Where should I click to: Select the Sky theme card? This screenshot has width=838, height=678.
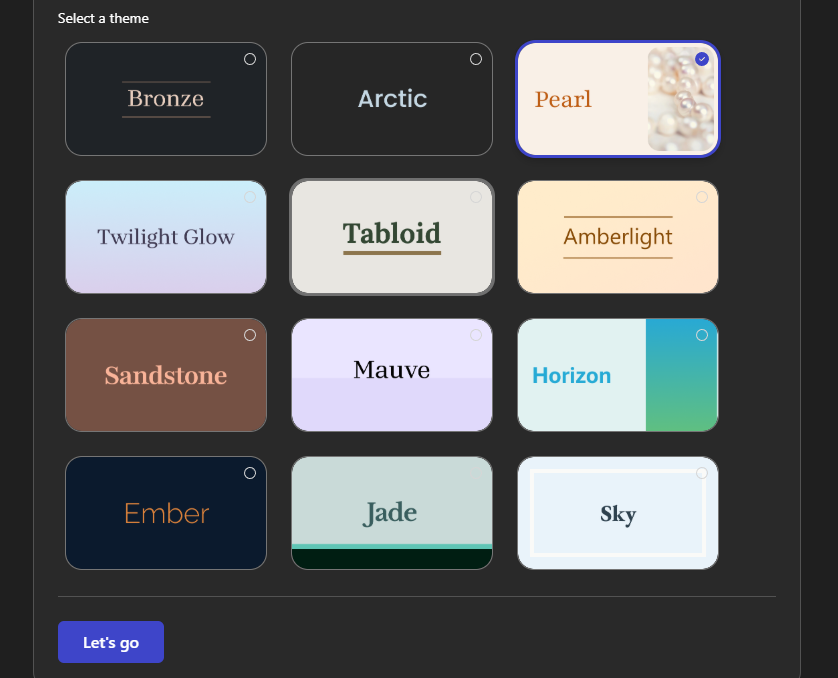(x=618, y=513)
